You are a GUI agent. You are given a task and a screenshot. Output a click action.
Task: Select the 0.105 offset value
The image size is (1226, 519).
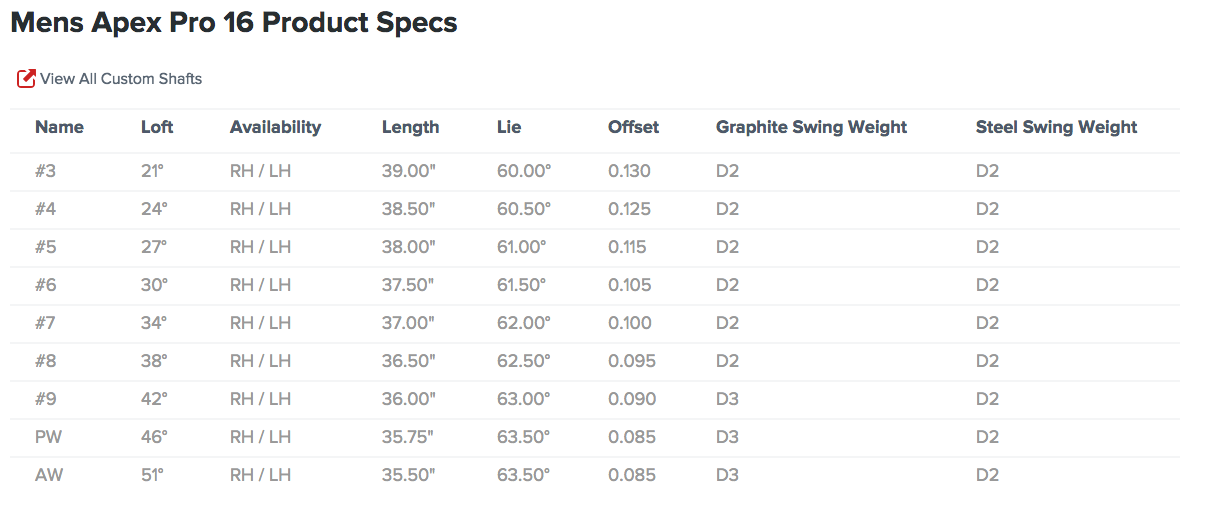(629, 285)
